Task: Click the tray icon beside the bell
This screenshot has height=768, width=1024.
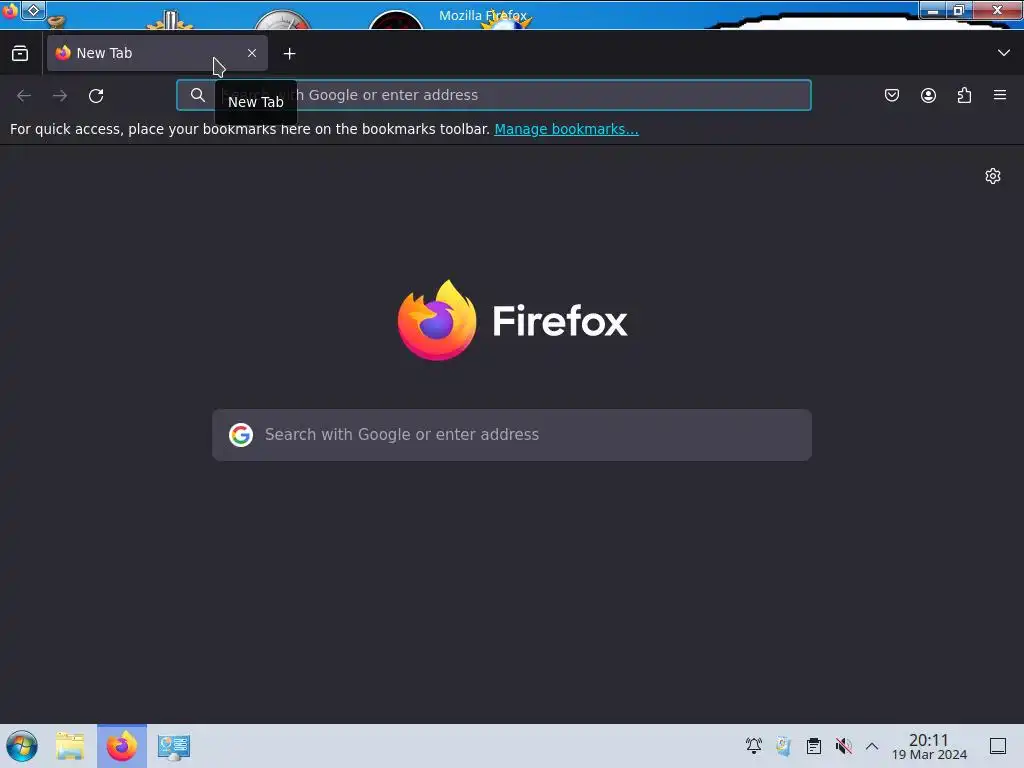Action: click(x=784, y=746)
